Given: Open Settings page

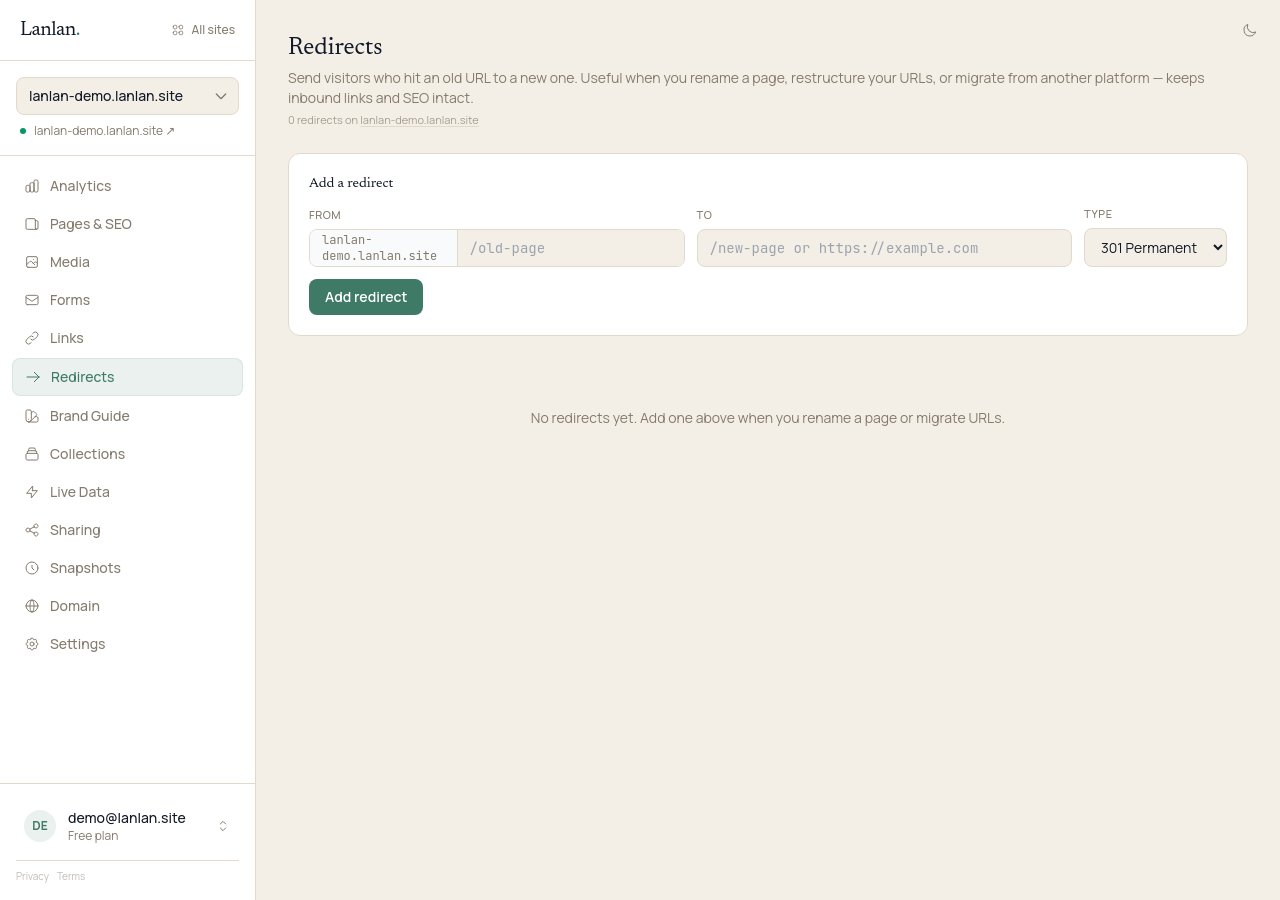Looking at the screenshot, I should [127, 644].
